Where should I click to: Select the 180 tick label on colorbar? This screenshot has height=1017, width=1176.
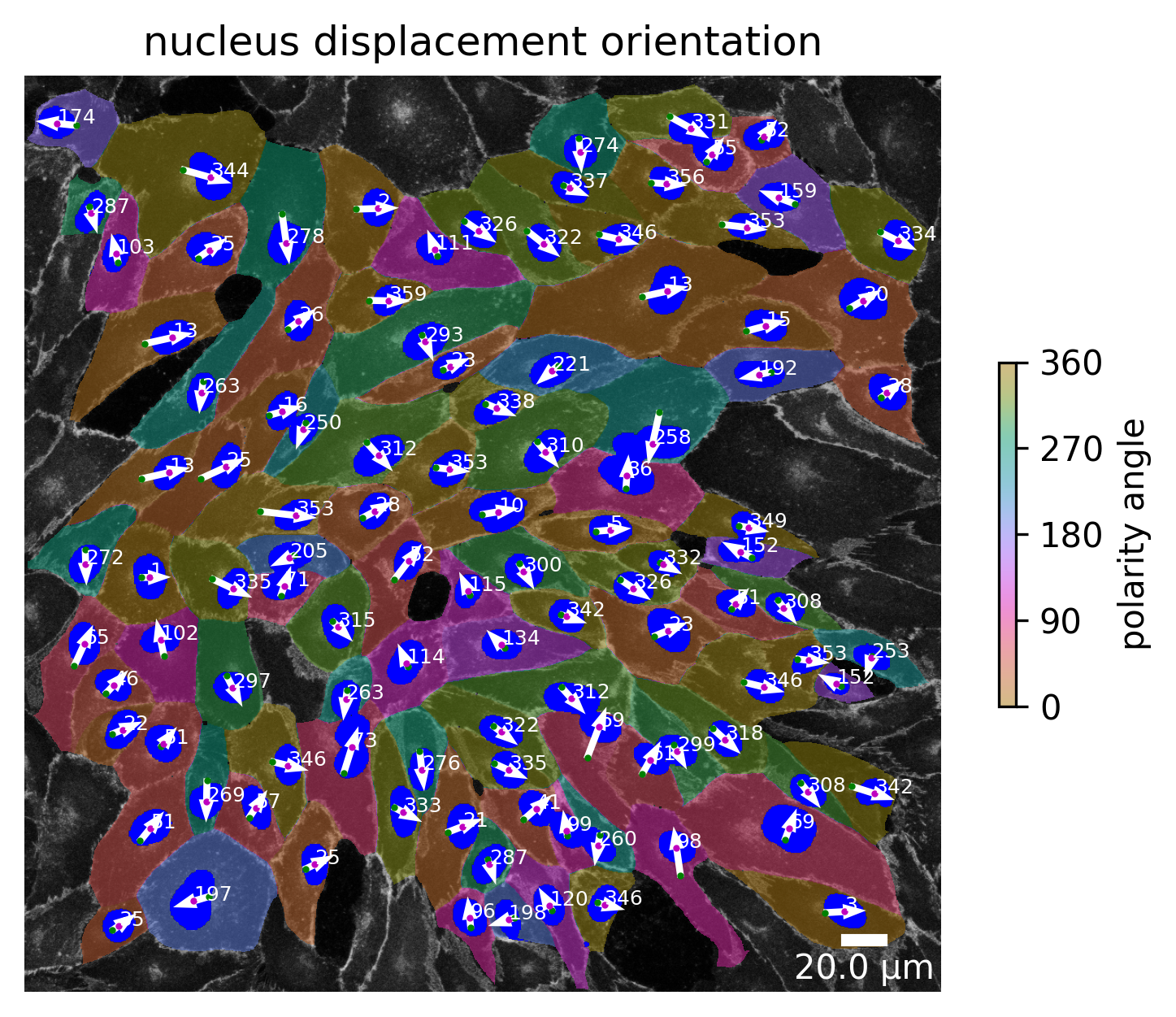[x=1070, y=535]
